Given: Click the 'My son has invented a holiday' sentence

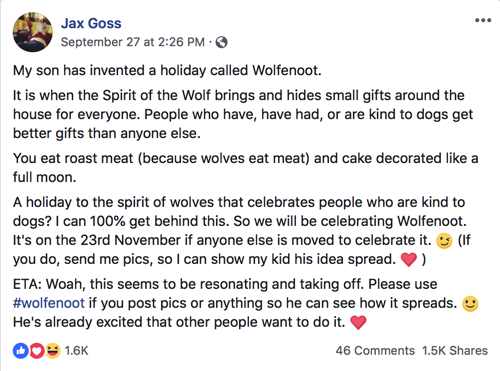Looking at the screenshot, I should [x=167, y=70].
